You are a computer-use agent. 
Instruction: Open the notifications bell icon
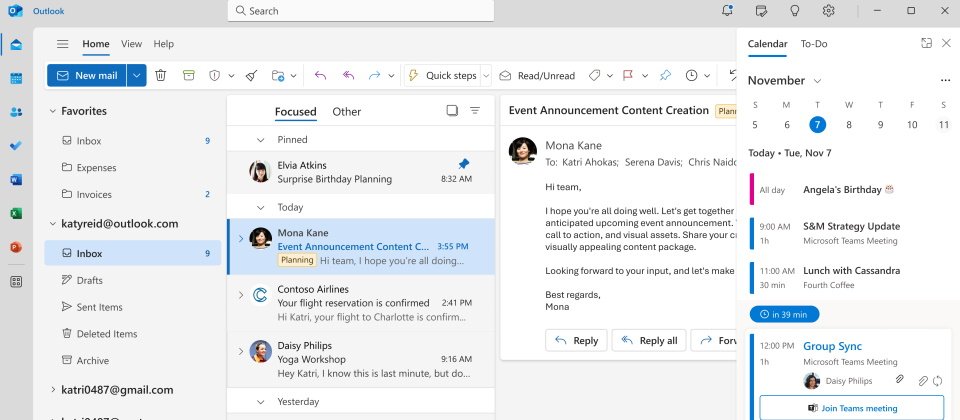(727, 11)
